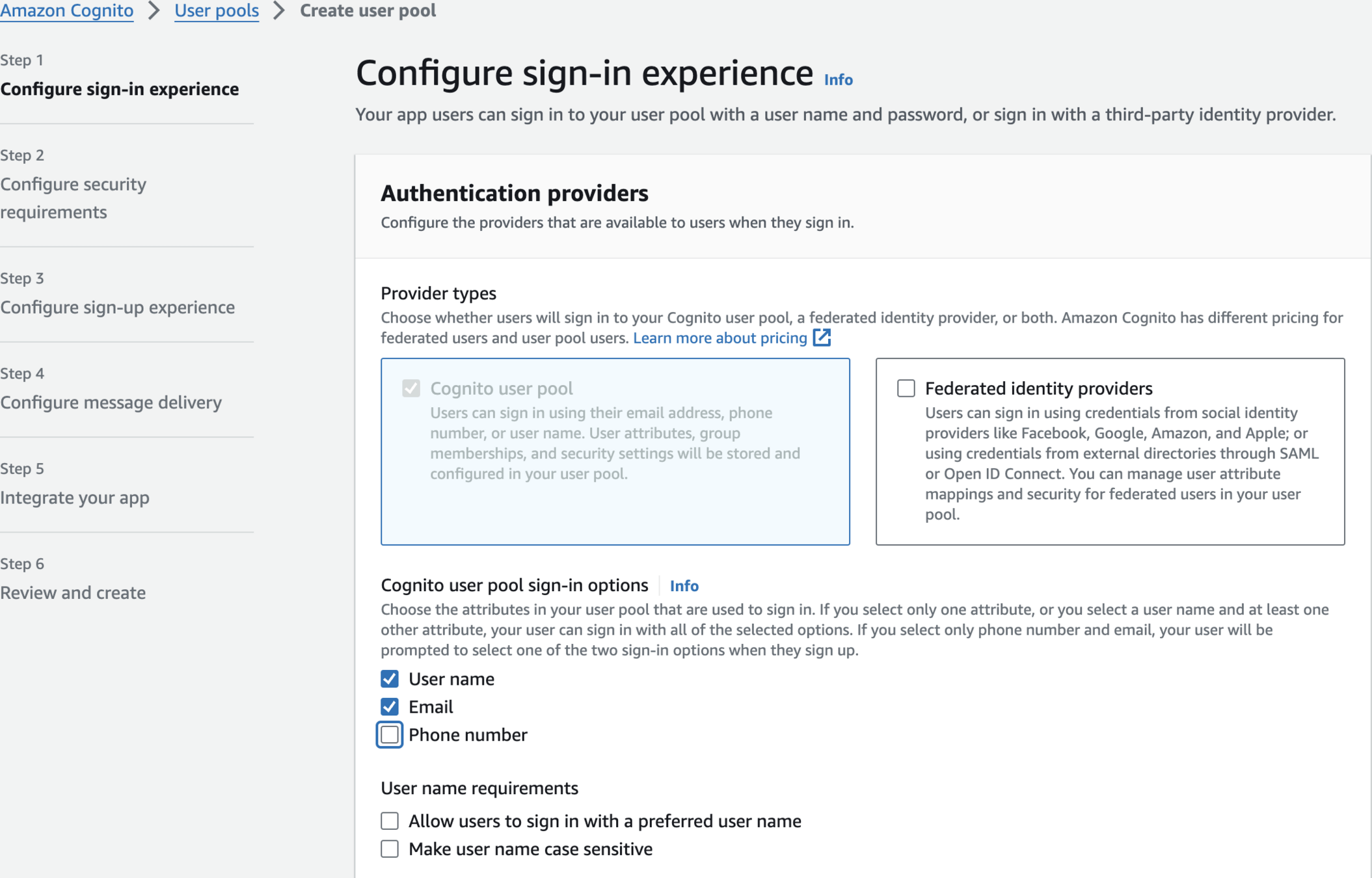Image resolution: width=1372 pixels, height=878 pixels.
Task: Click the breadcrumb chevron after User pools
Action: (279, 10)
